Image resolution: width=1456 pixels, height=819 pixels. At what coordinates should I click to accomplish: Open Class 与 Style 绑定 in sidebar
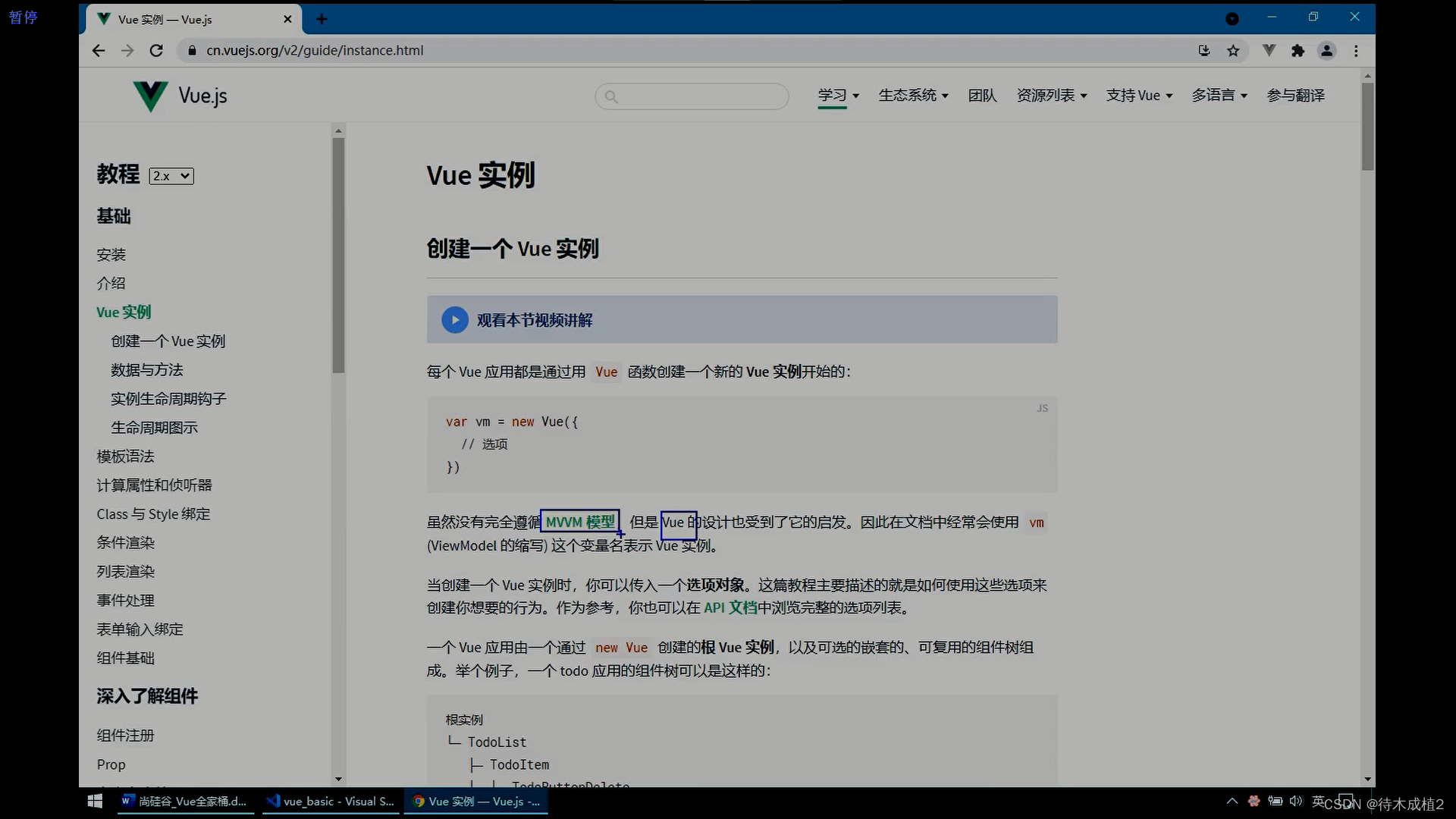coord(153,514)
